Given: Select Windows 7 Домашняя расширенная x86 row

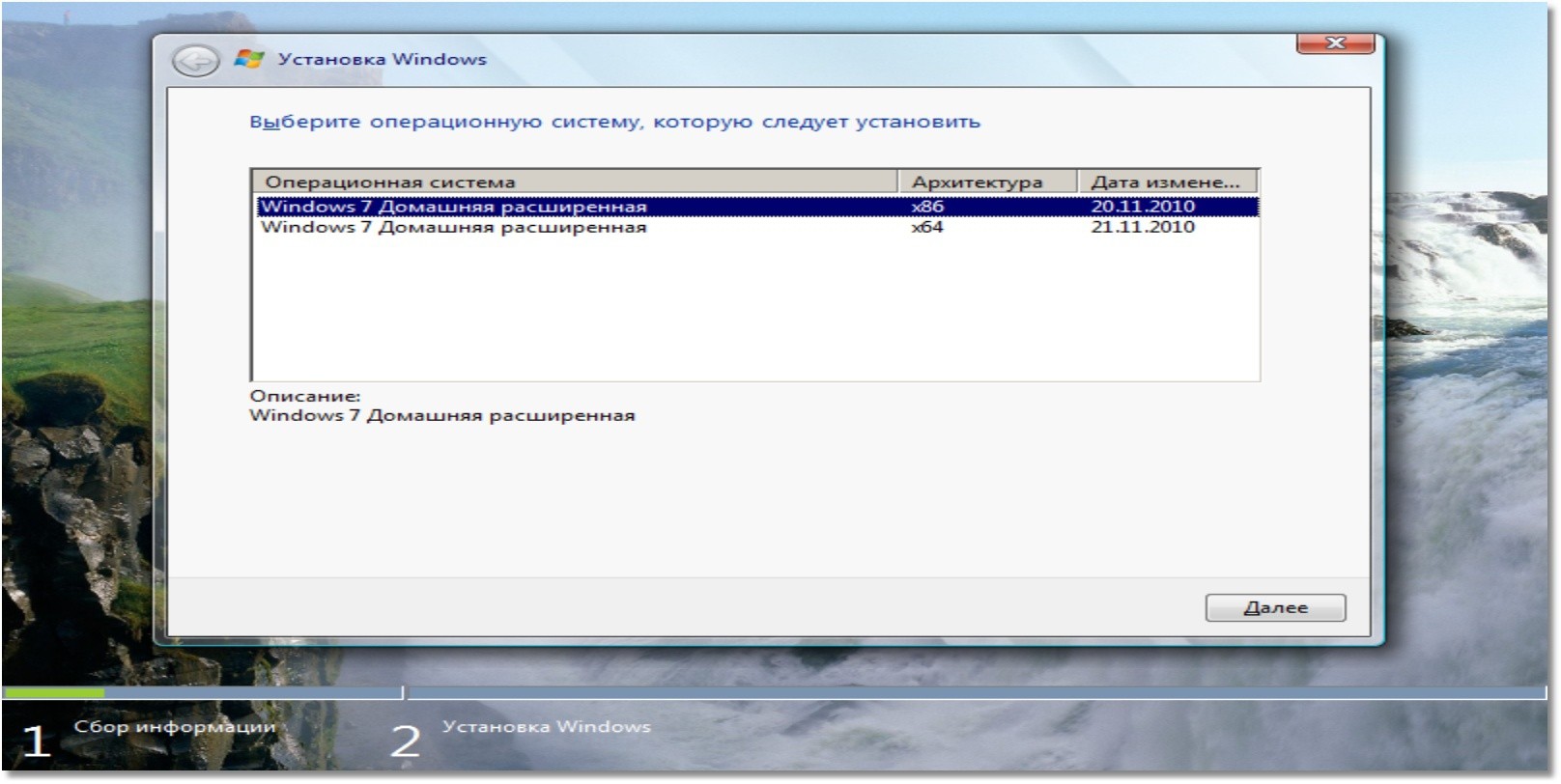Looking at the screenshot, I should [757, 207].
